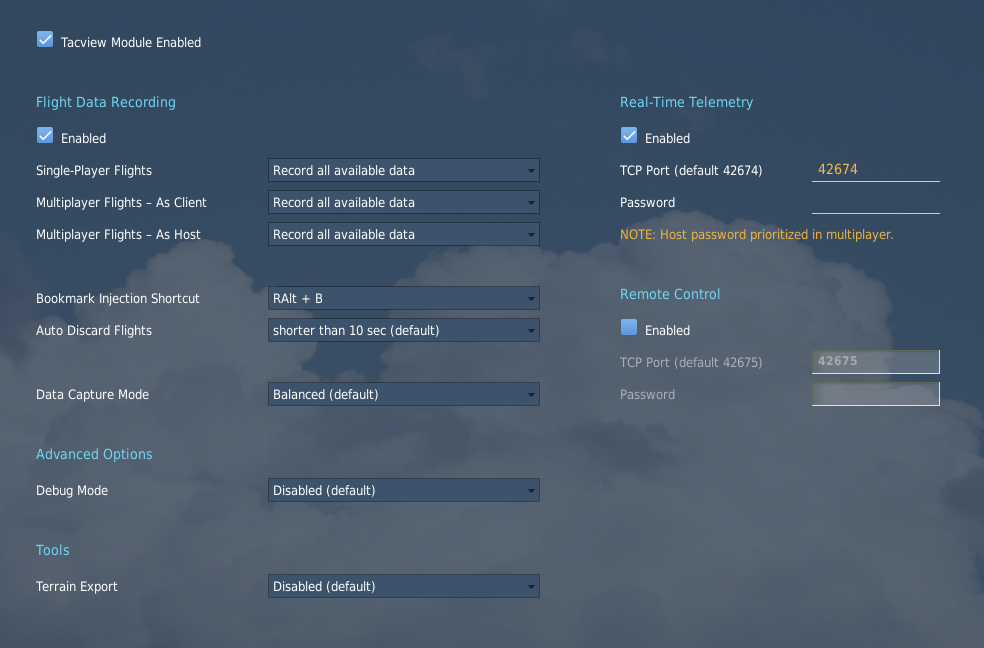The height and width of the screenshot is (648, 984).
Task: Click the Debug Mode label
Action: 72,491
